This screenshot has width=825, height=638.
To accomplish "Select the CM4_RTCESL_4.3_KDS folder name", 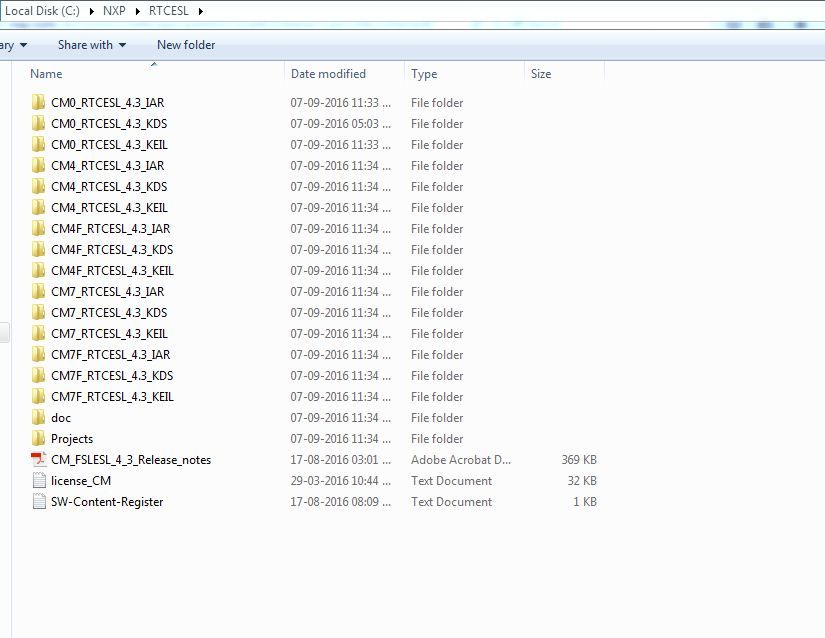I will click(109, 187).
